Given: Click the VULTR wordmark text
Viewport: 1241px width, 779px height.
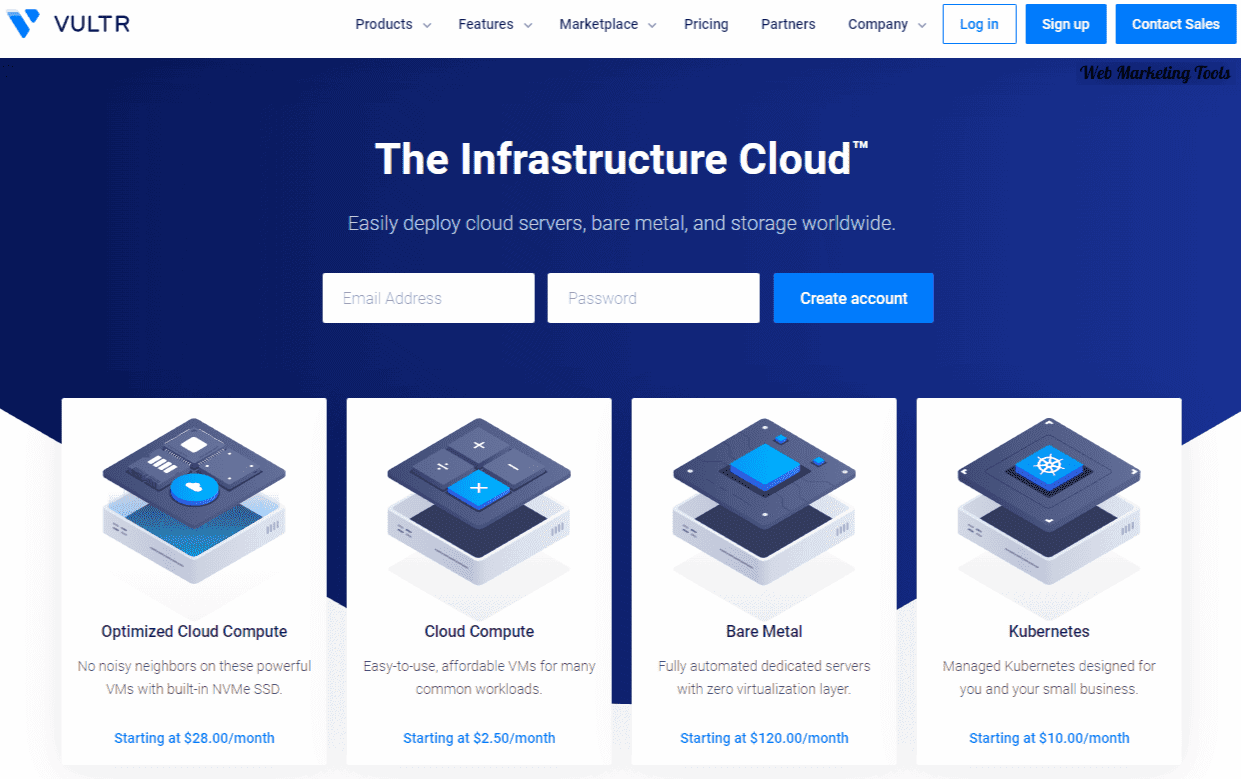Looking at the screenshot, I should click(92, 24).
